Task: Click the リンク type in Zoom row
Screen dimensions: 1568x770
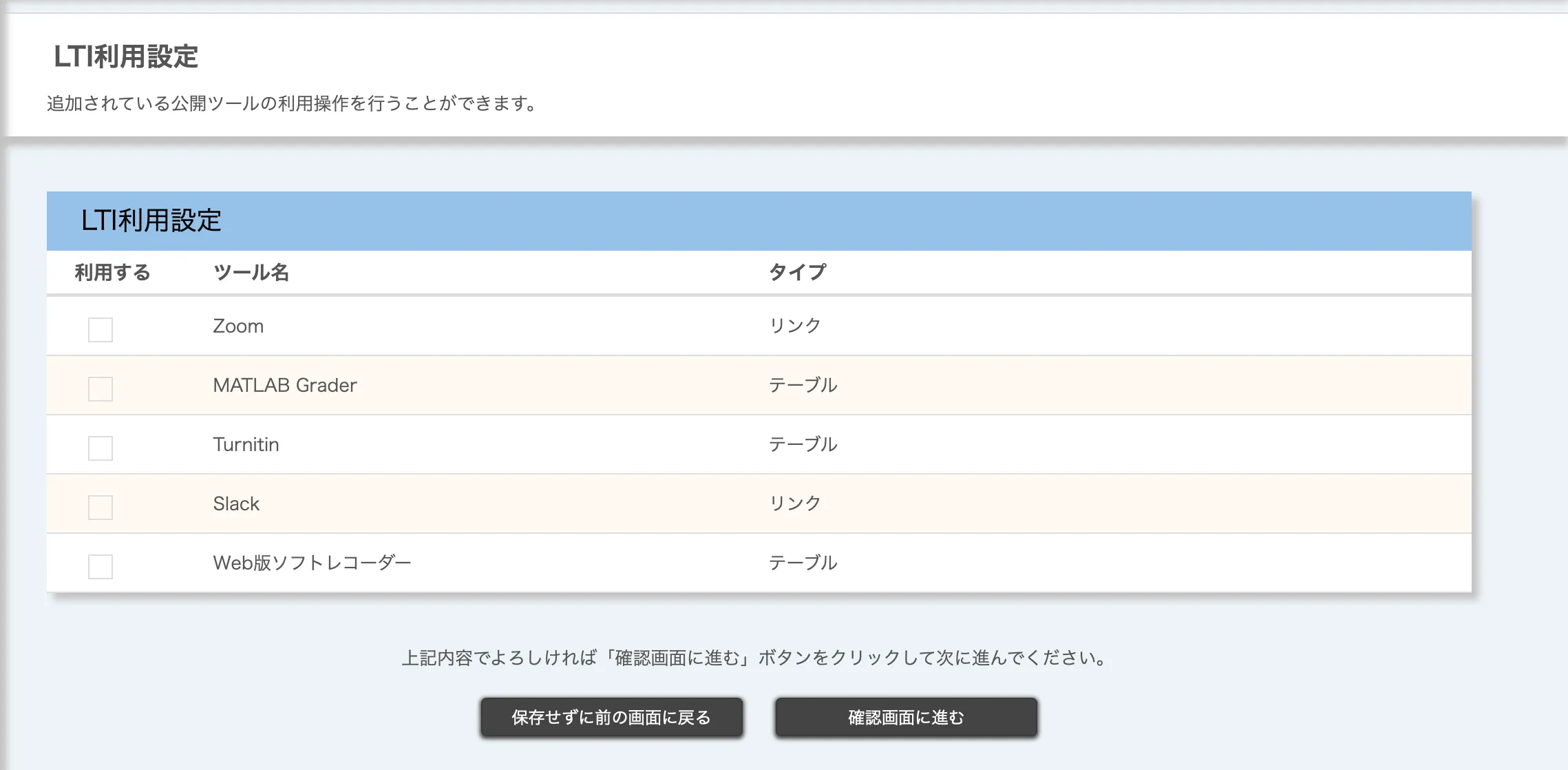Action: click(x=795, y=326)
